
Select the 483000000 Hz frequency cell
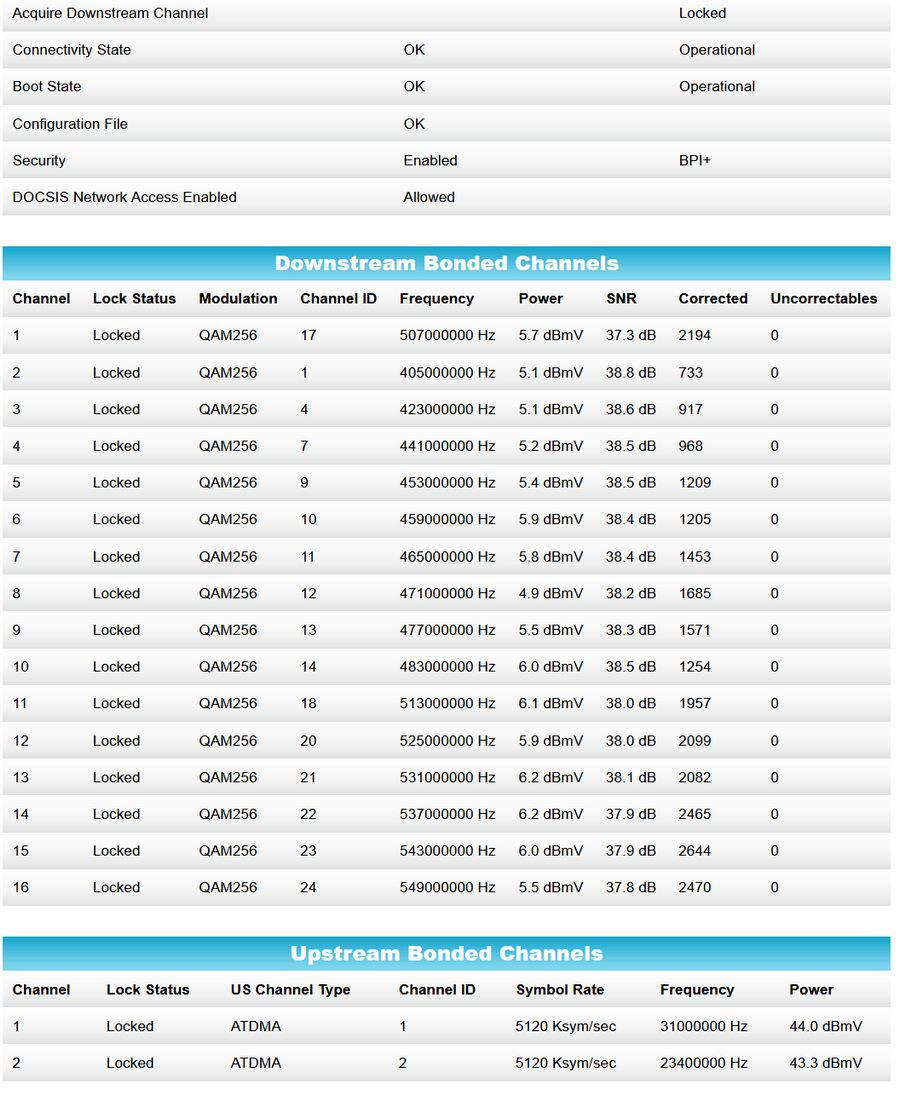447,668
